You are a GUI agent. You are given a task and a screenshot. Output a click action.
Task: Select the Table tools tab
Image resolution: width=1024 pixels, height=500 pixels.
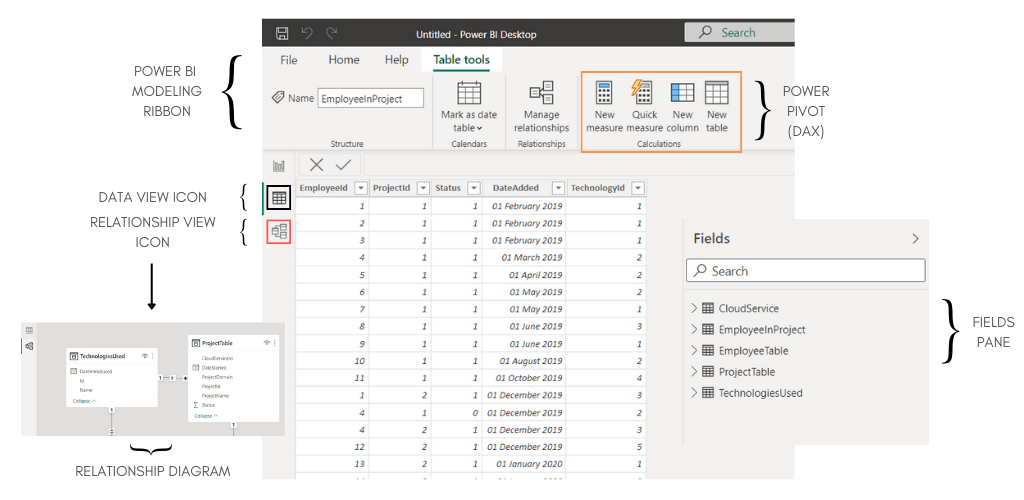[x=462, y=59]
